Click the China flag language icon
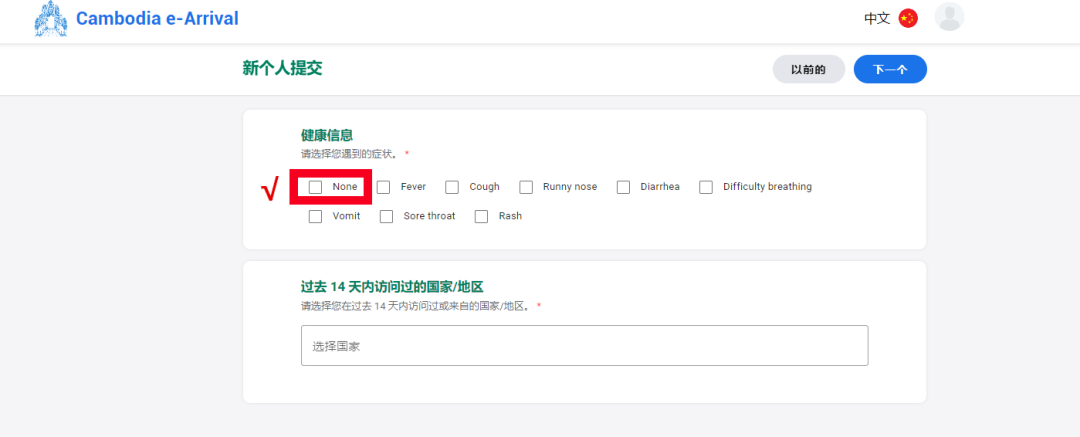1080x437 pixels. [908, 18]
